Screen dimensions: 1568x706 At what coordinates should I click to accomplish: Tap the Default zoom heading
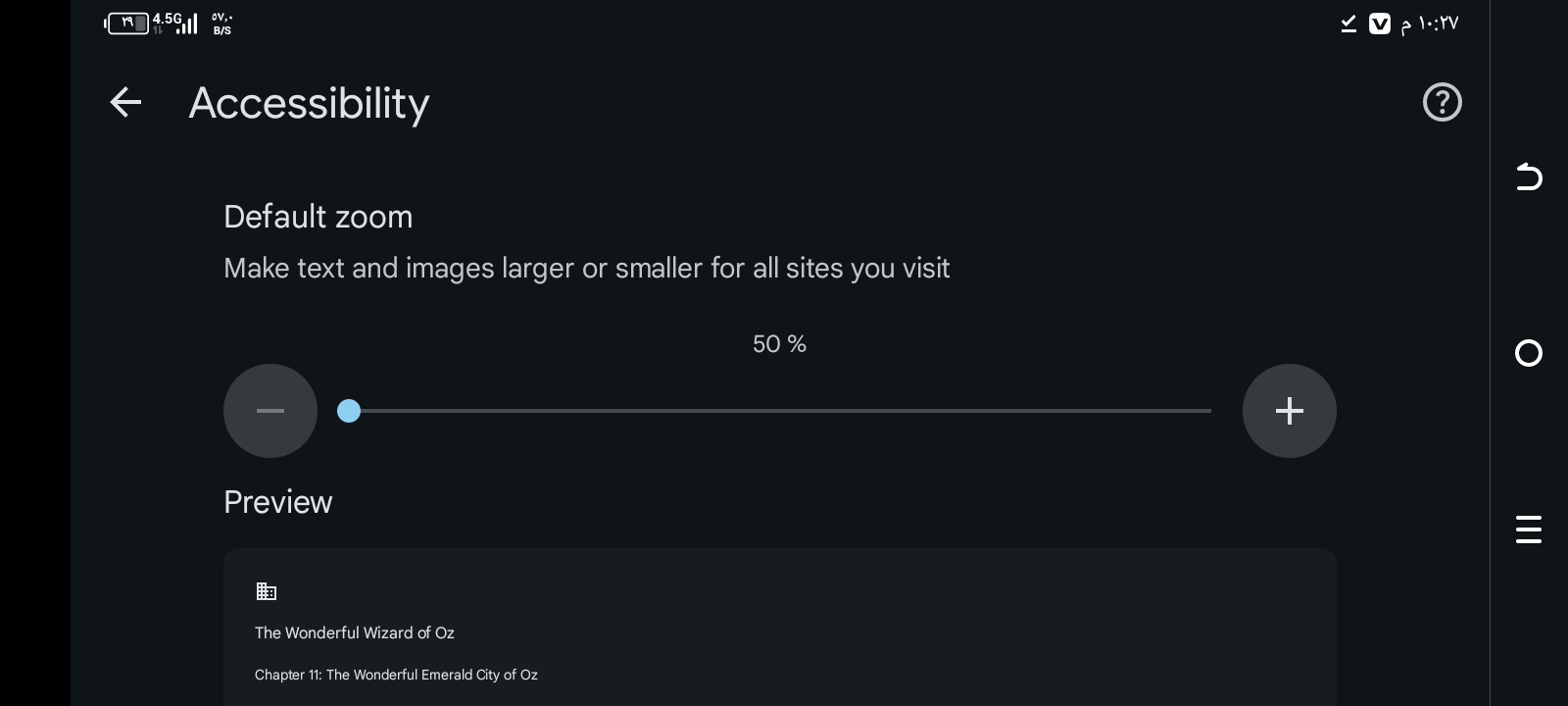318,217
